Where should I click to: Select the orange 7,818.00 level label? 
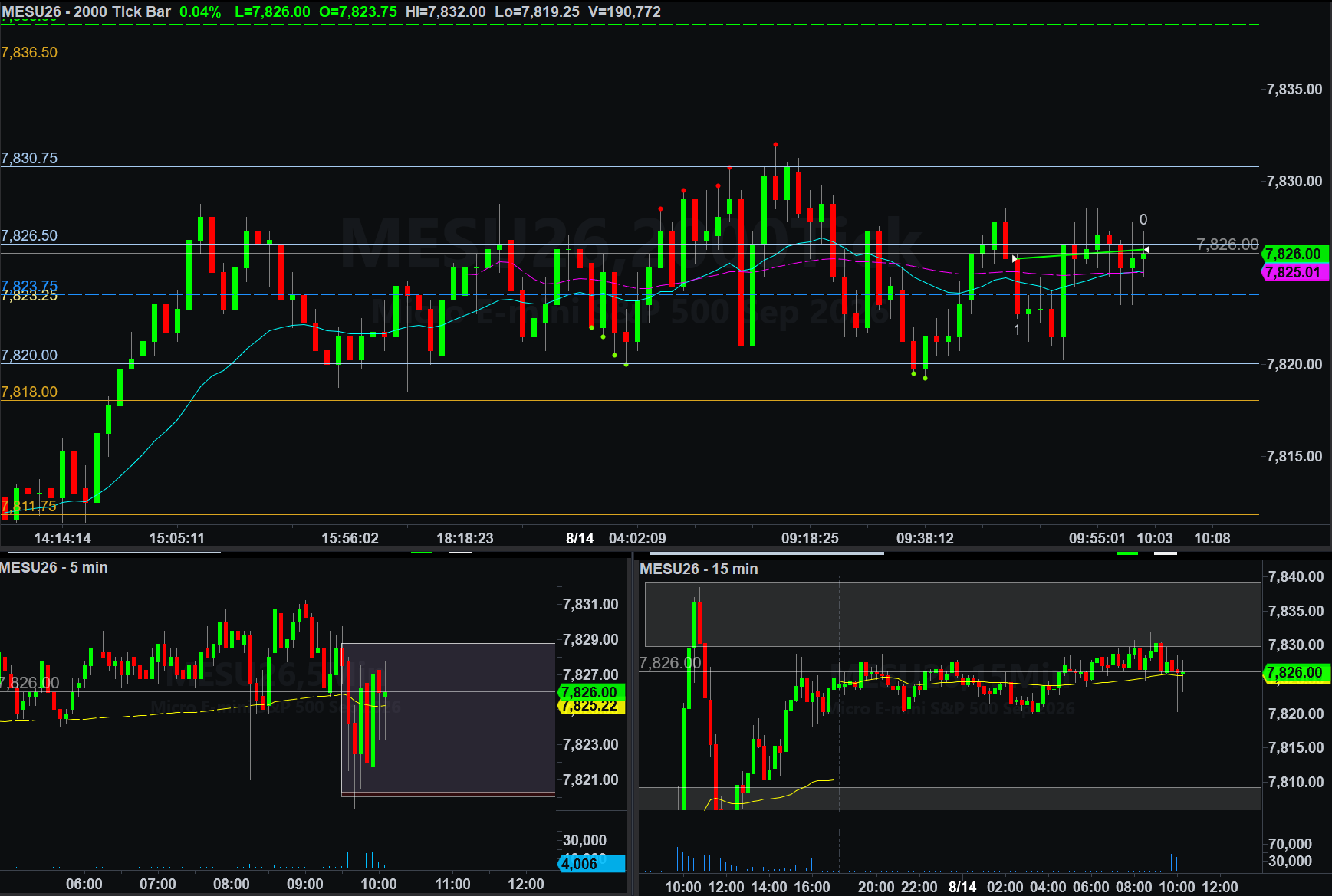(29, 392)
